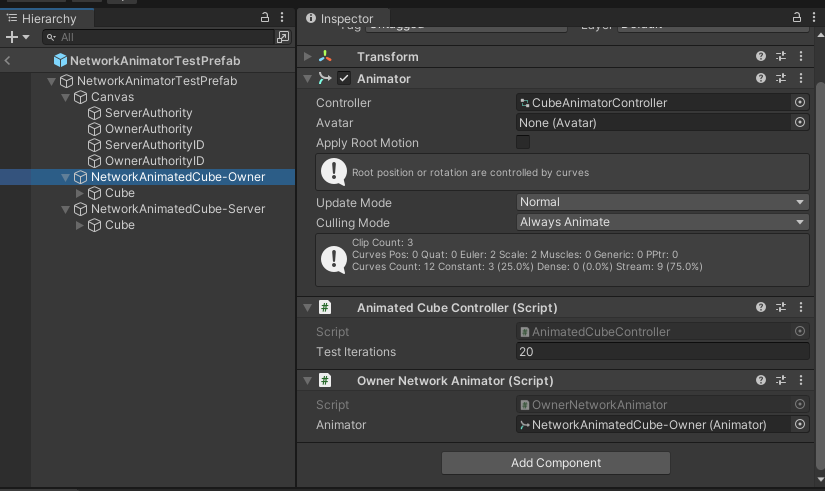Screen dimensions: 825x491
Task: Click the Controller object picker circle
Action: [x=799, y=102]
